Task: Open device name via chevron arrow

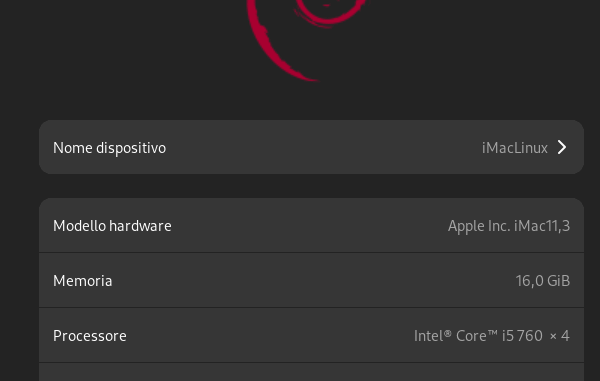Action: click(x=562, y=147)
